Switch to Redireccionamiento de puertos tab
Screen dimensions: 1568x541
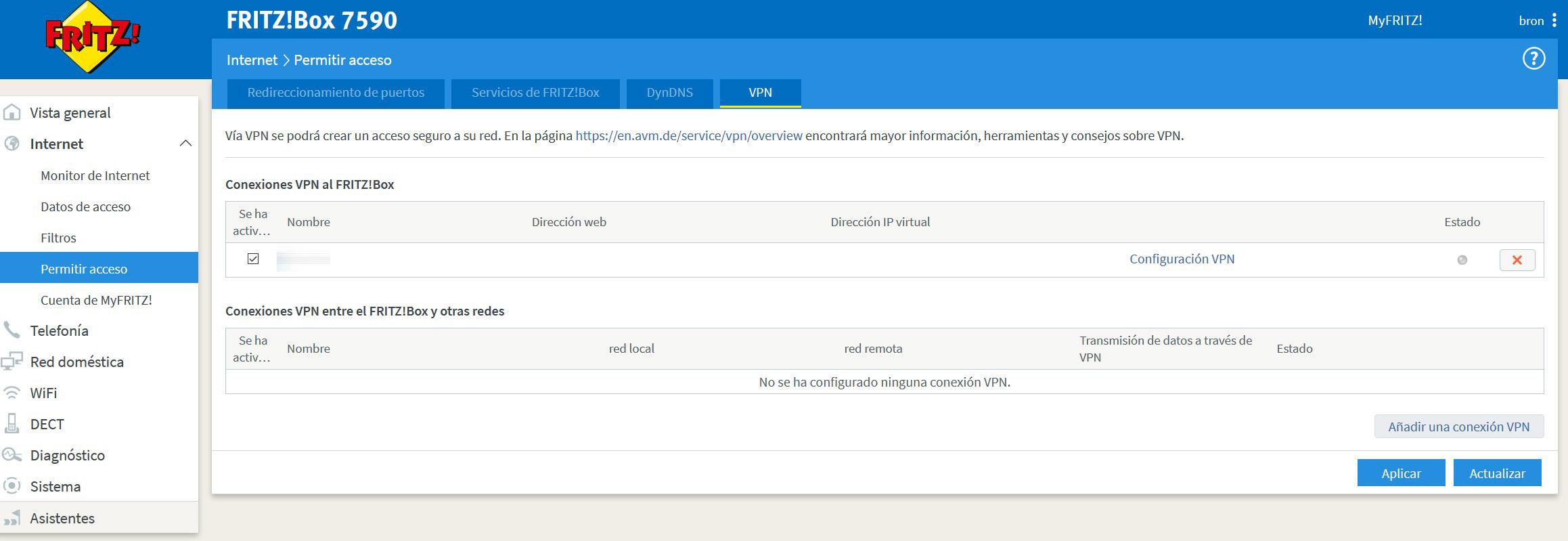pyautogui.click(x=336, y=93)
